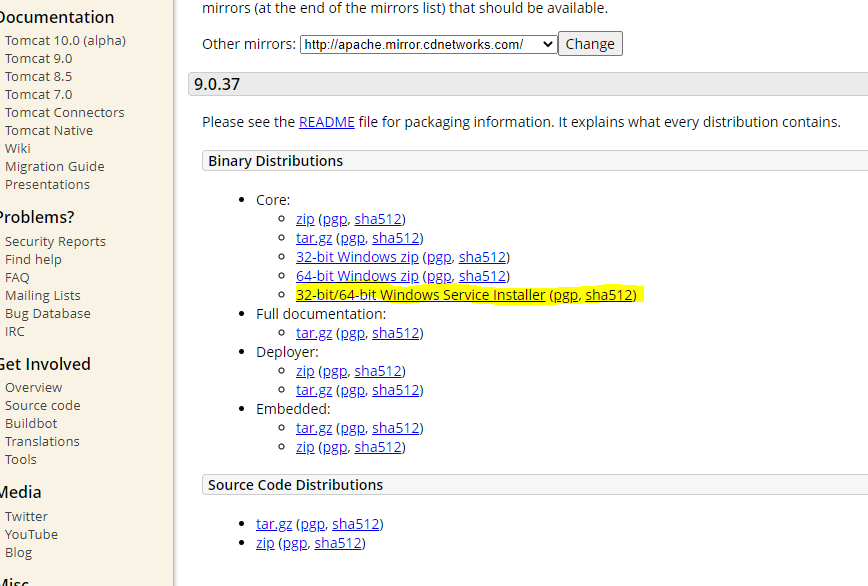Open pgp for Deployer tar.gz
Viewport: 868px width, 586px height.
pyautogui.click(x=353, y=390)
